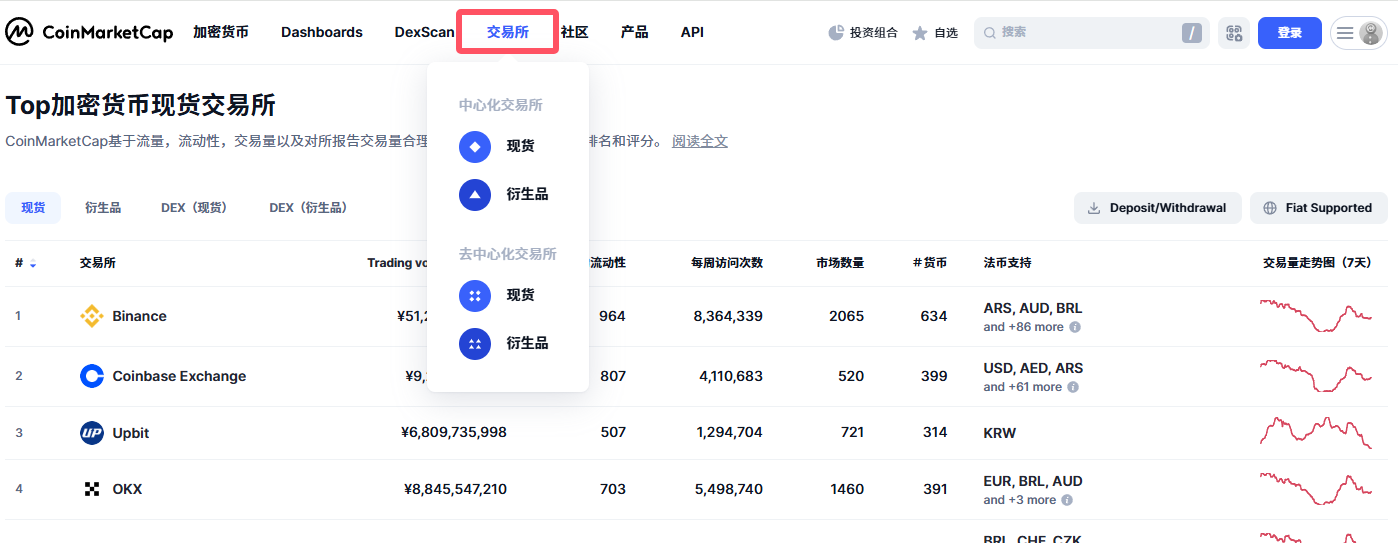Click the blue 登录 button
The image size is (1398, 543).
(1289, 33)
